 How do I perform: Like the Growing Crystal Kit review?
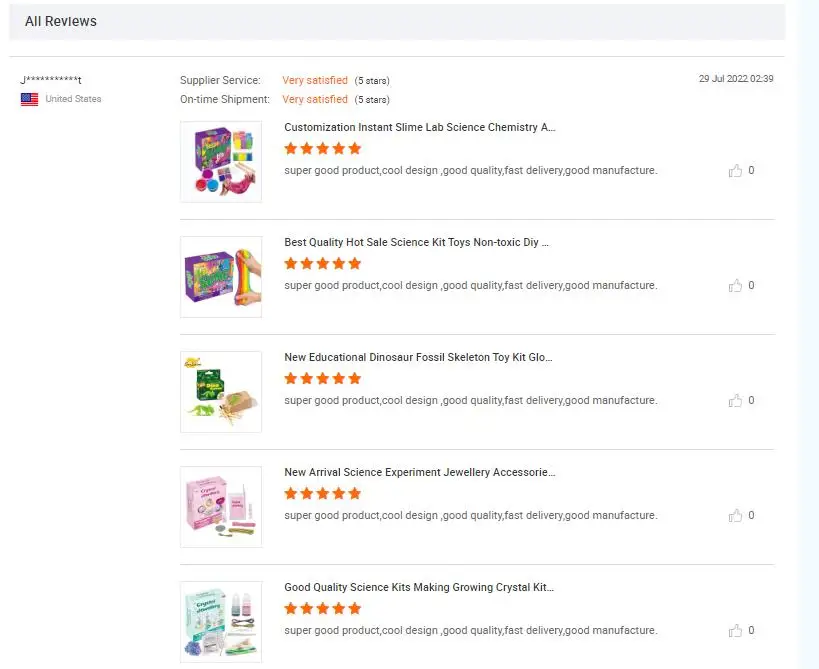pos(736,631)
